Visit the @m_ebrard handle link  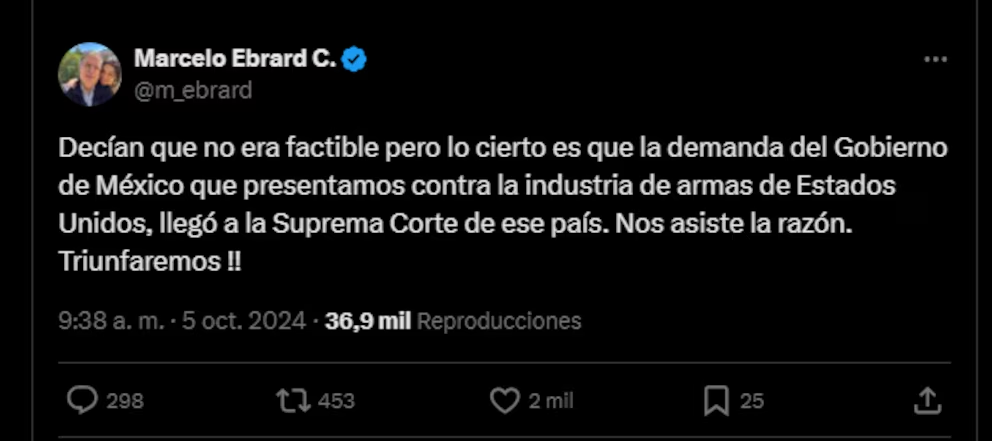(x=193, y=90)
